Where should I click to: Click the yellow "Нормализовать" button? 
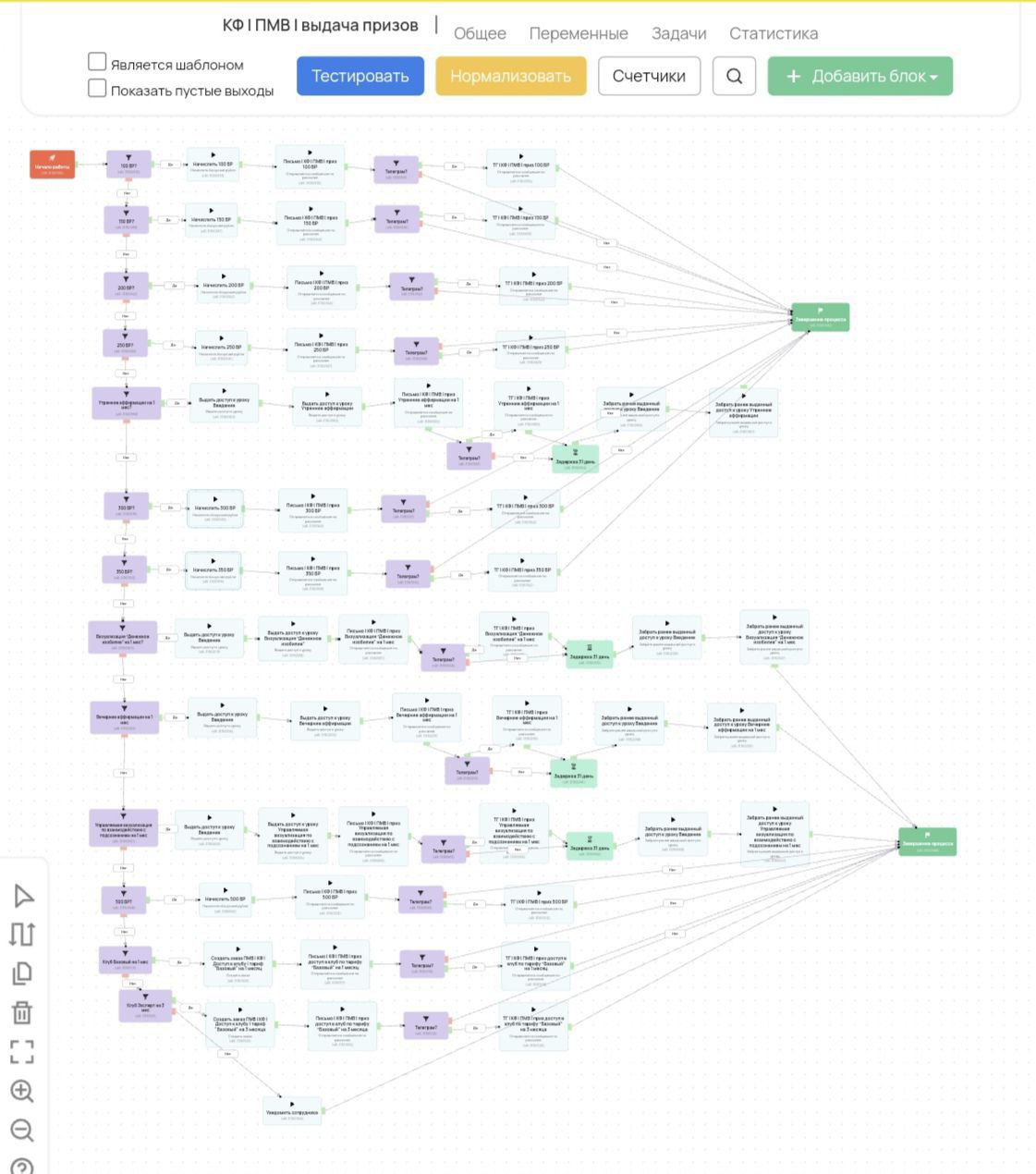510,76
